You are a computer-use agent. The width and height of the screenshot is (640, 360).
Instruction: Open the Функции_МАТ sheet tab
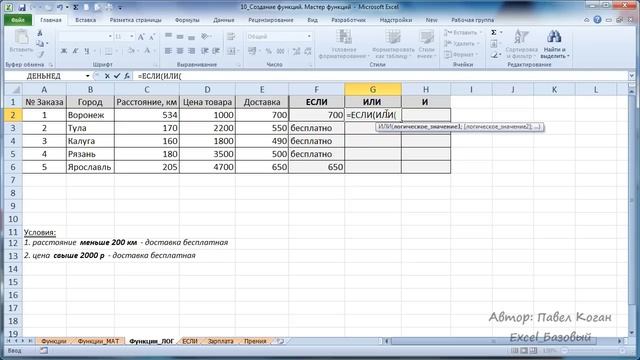(98, 341)
